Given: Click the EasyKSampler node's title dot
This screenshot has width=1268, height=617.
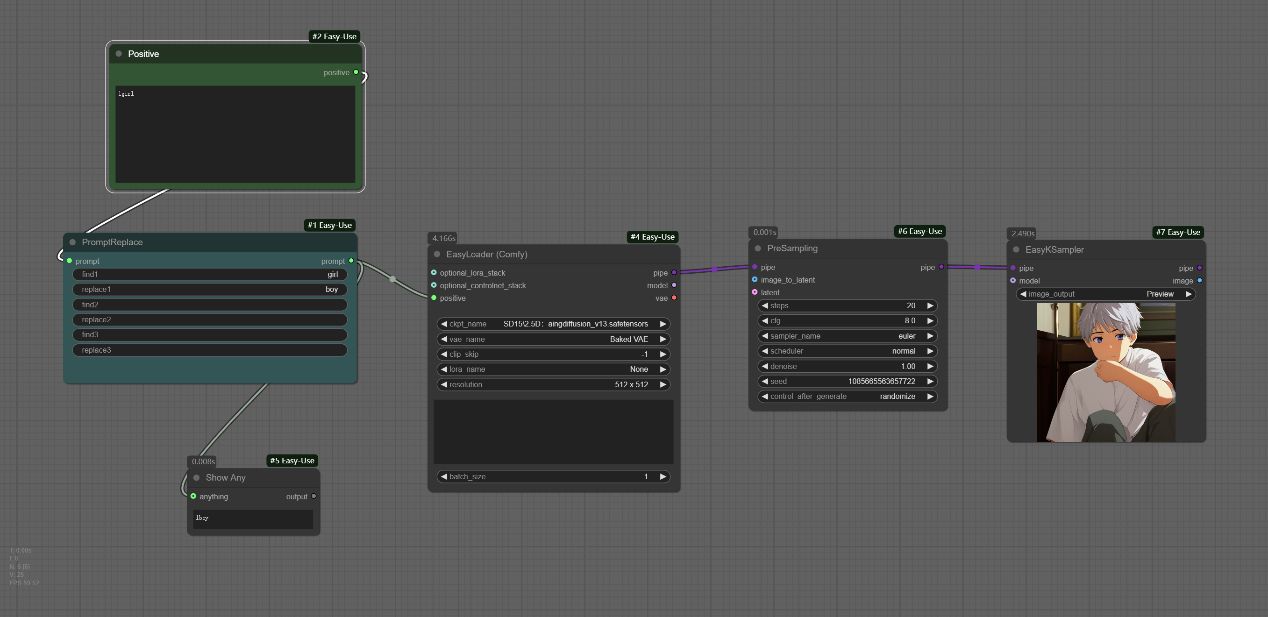Looking at the screenshot, I should [x=1016, y=249].
